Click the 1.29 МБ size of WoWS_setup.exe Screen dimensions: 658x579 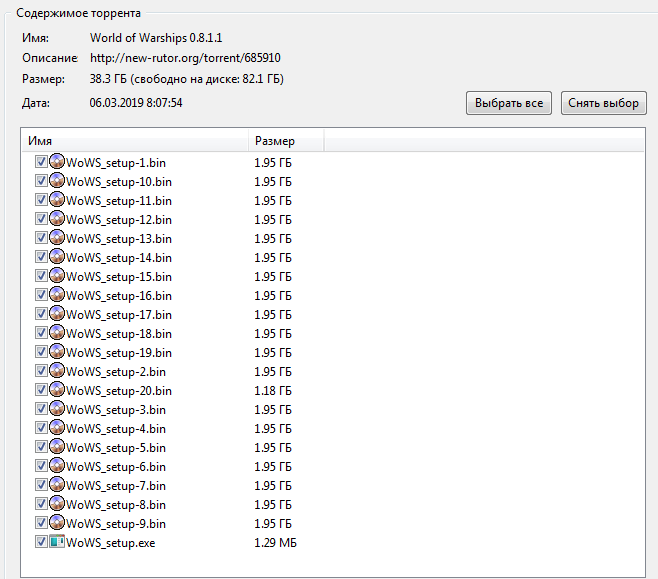pyautogui.click(x=275, y=542)
